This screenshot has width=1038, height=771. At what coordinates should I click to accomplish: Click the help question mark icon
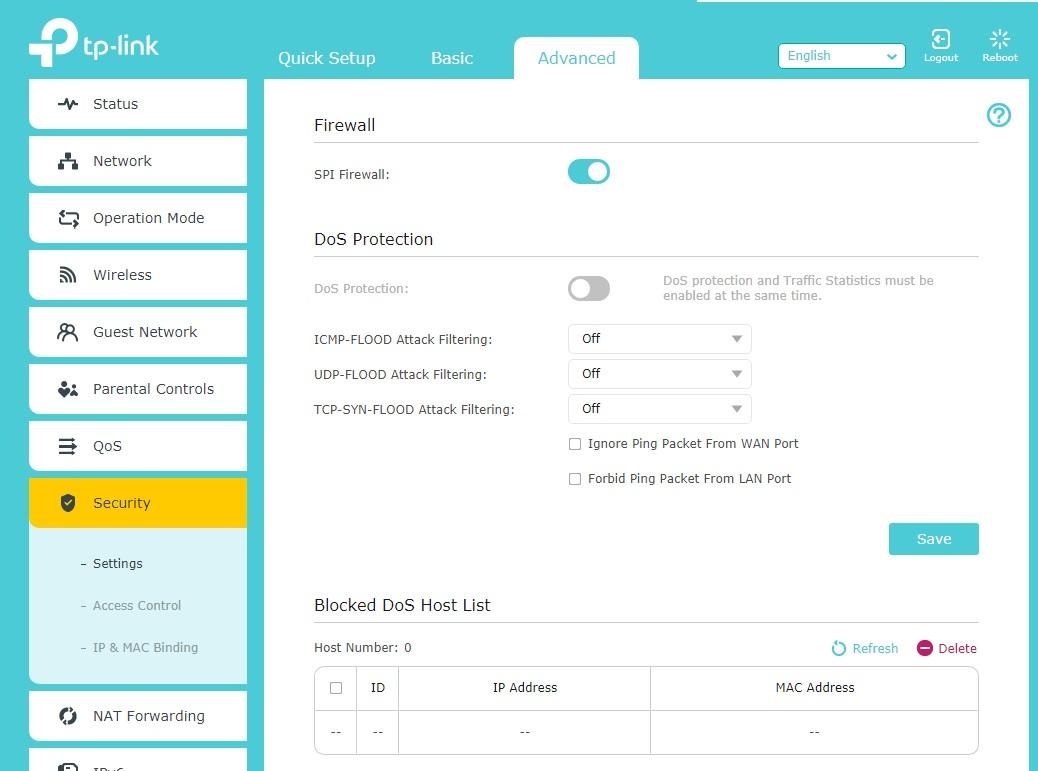click(998, 115)
